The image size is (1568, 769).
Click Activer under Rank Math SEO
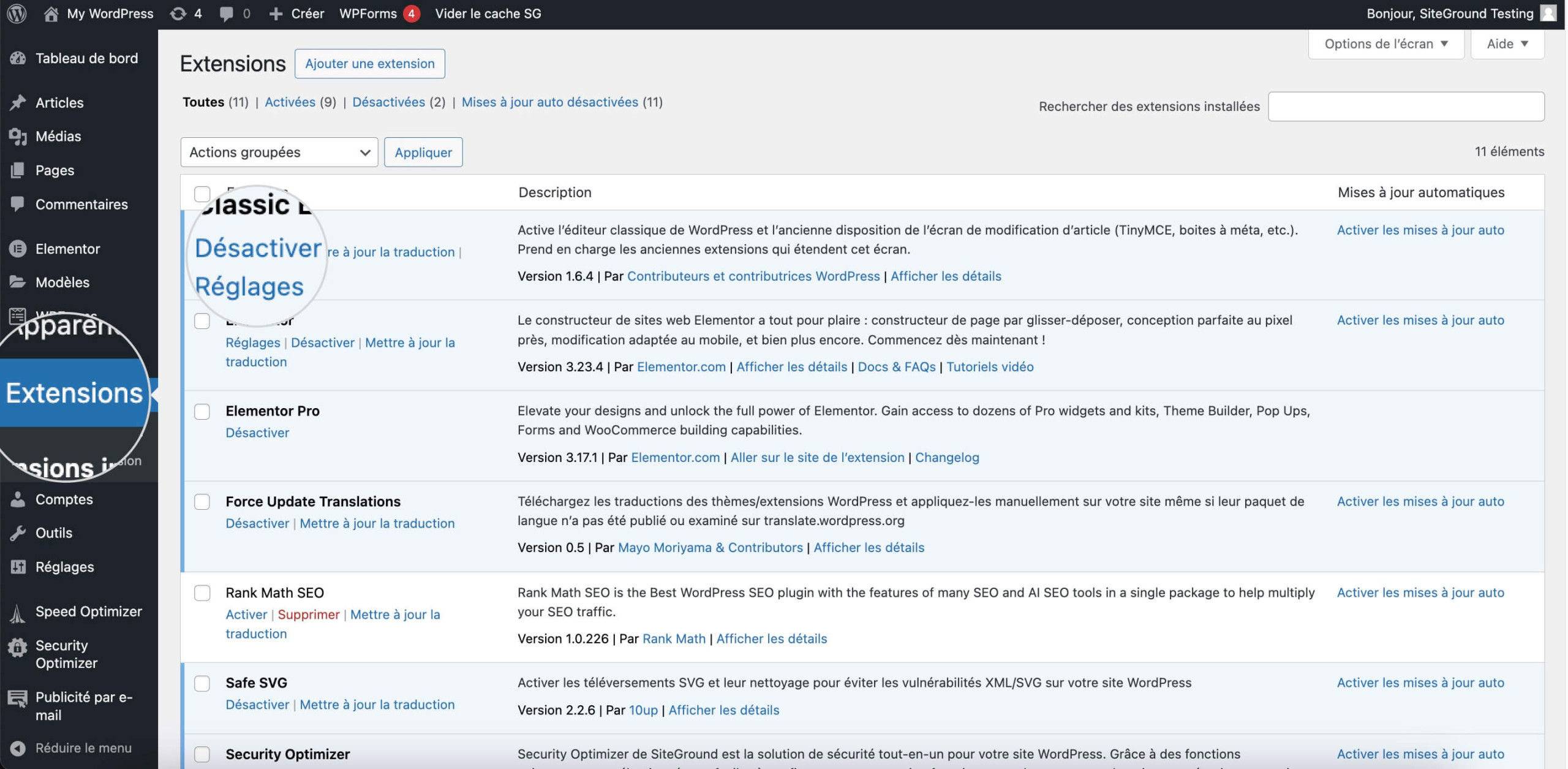[246, 615]
